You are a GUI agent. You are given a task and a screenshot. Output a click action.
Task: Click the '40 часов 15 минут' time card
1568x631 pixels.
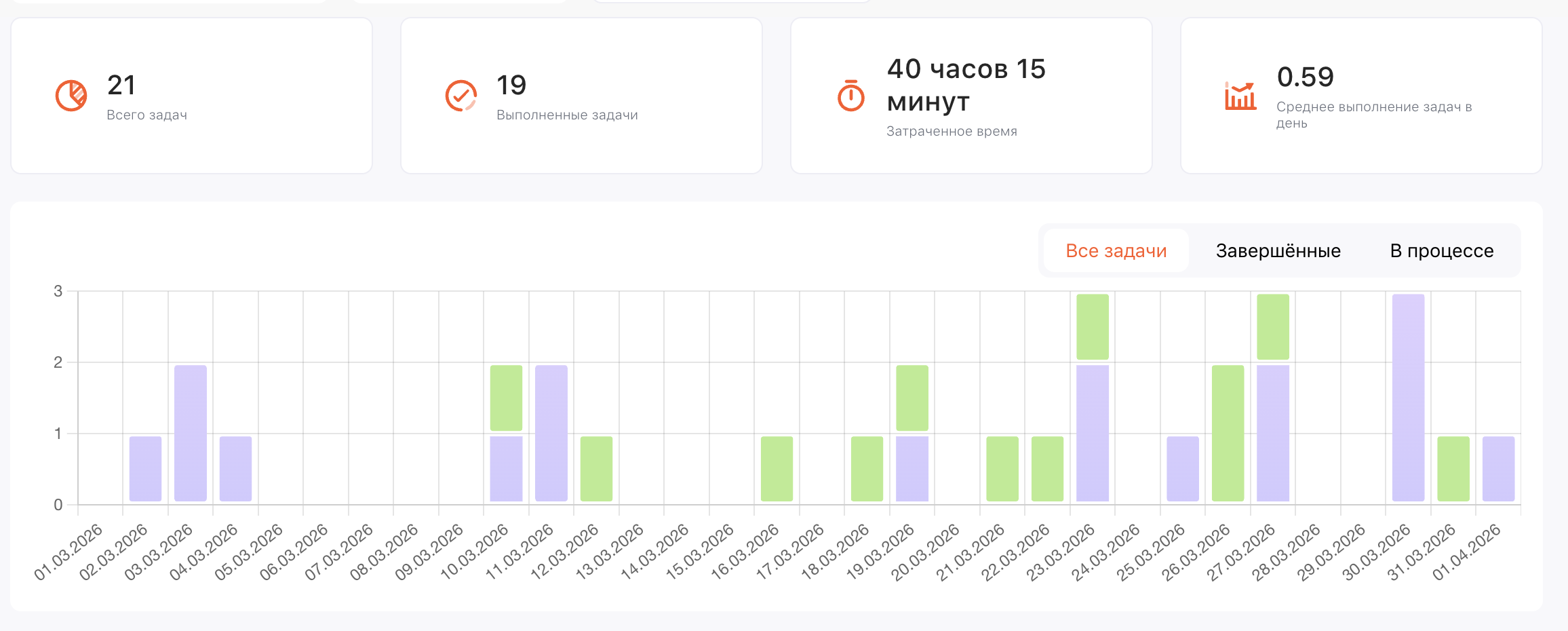click(971, 95)
